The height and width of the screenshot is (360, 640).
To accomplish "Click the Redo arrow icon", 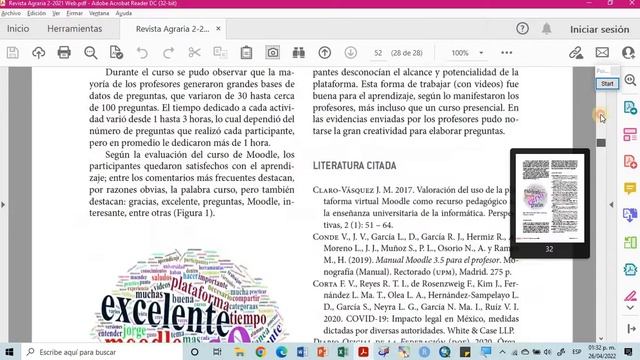I will (168, 53).
